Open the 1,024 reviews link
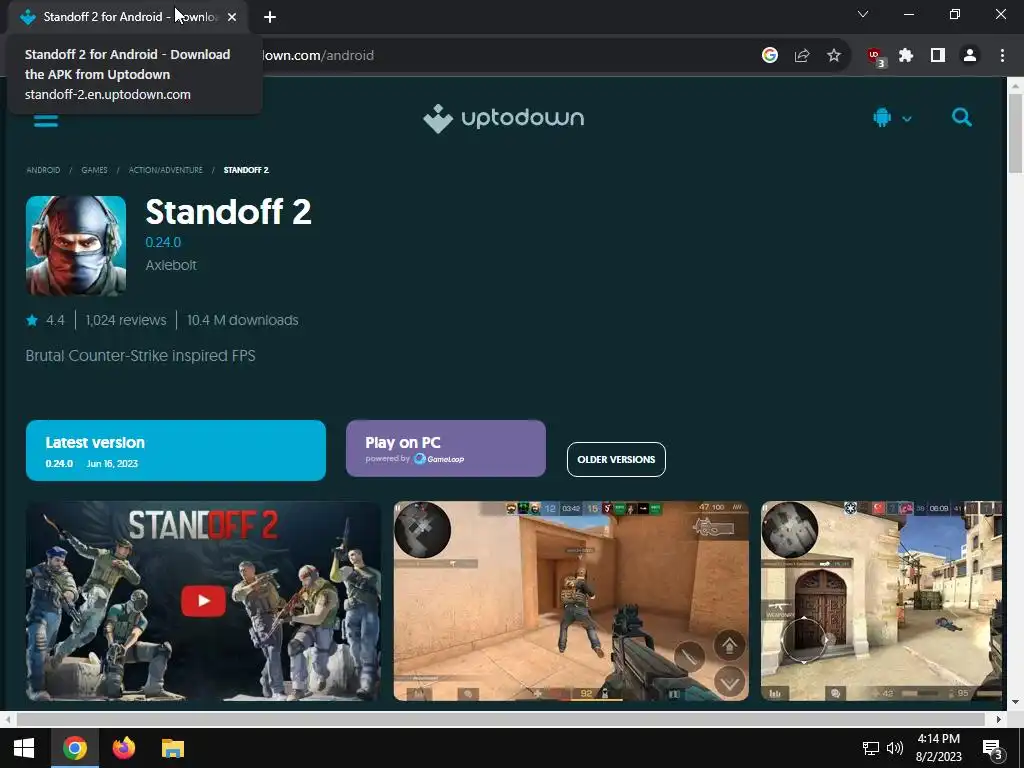1024x768 pixels. 126,320
